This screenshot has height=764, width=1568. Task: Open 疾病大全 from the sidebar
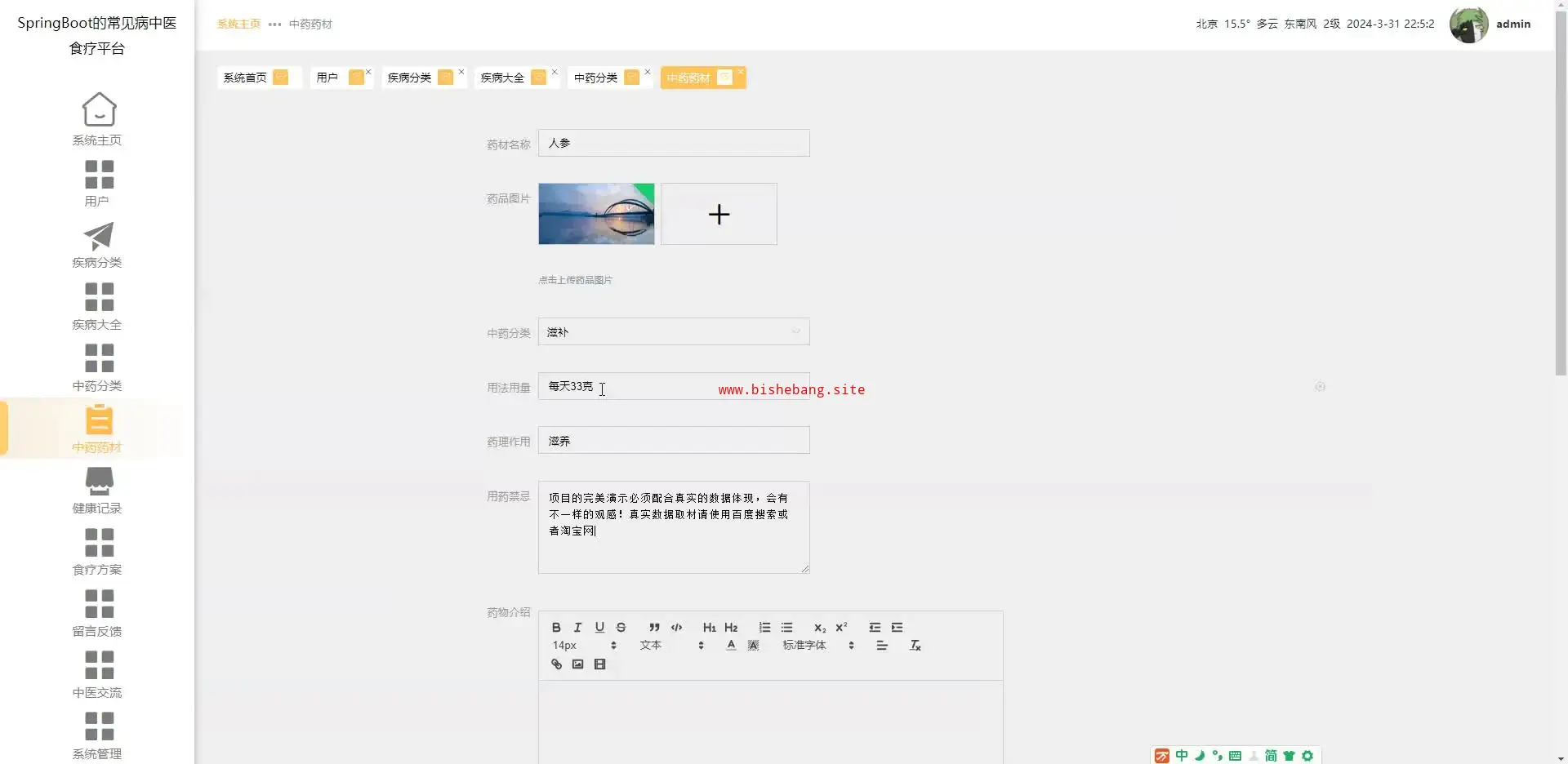[x=98, y=306]
